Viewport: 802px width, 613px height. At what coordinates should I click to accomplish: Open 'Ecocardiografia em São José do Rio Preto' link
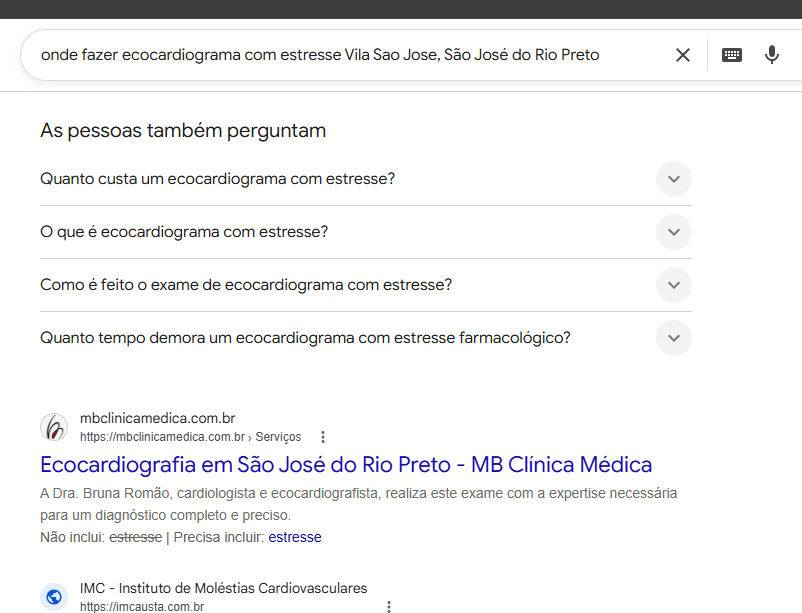coord(346,465)
